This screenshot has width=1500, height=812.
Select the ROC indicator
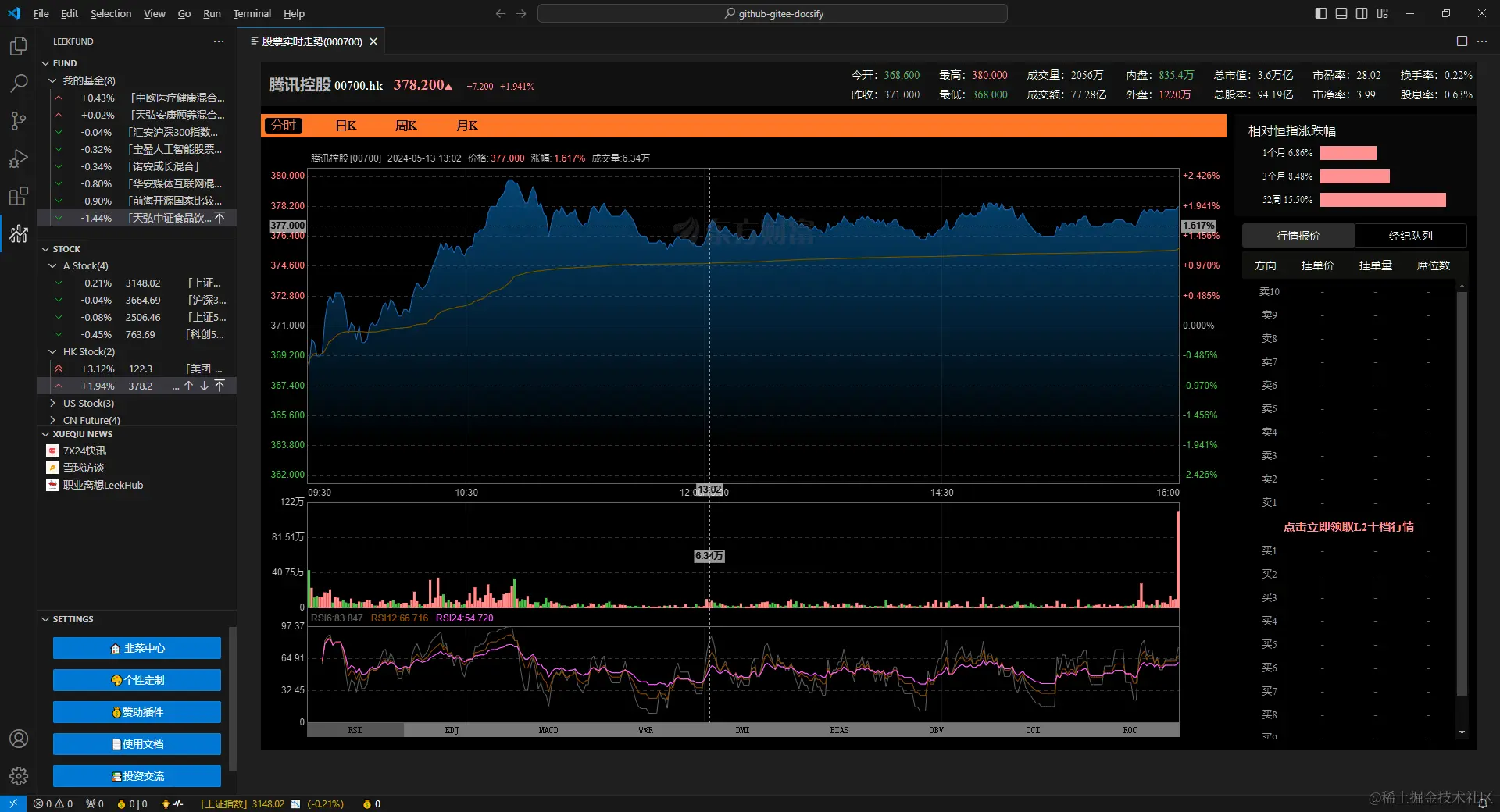tap(1130, 730)
